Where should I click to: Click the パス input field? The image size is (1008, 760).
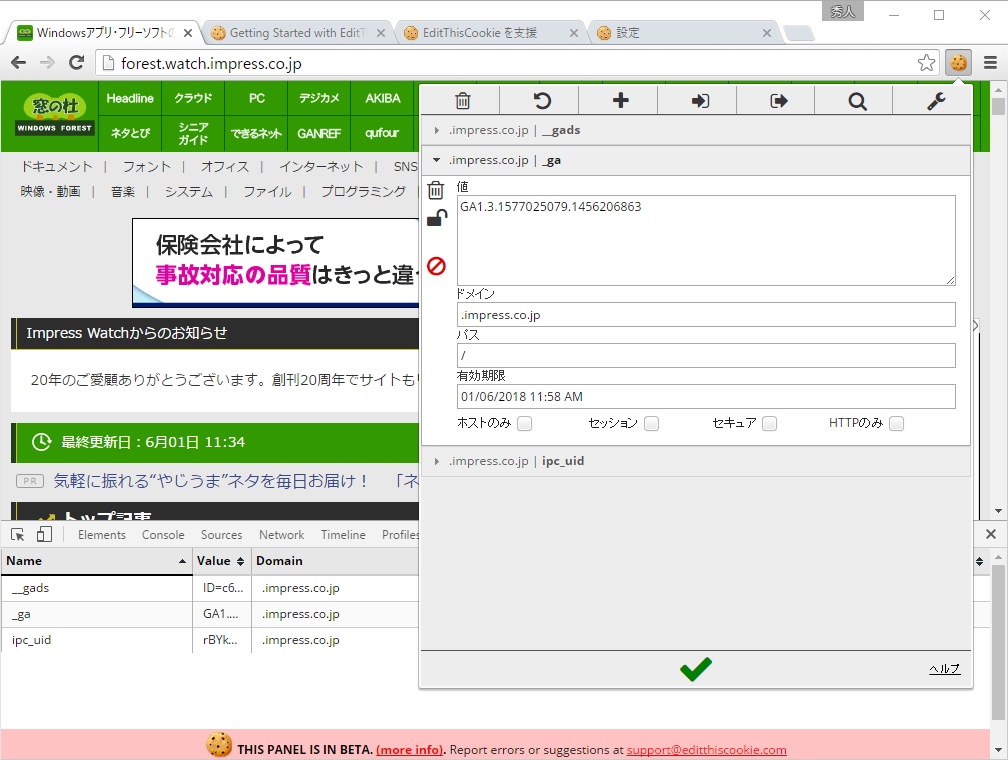click(706, 356)
